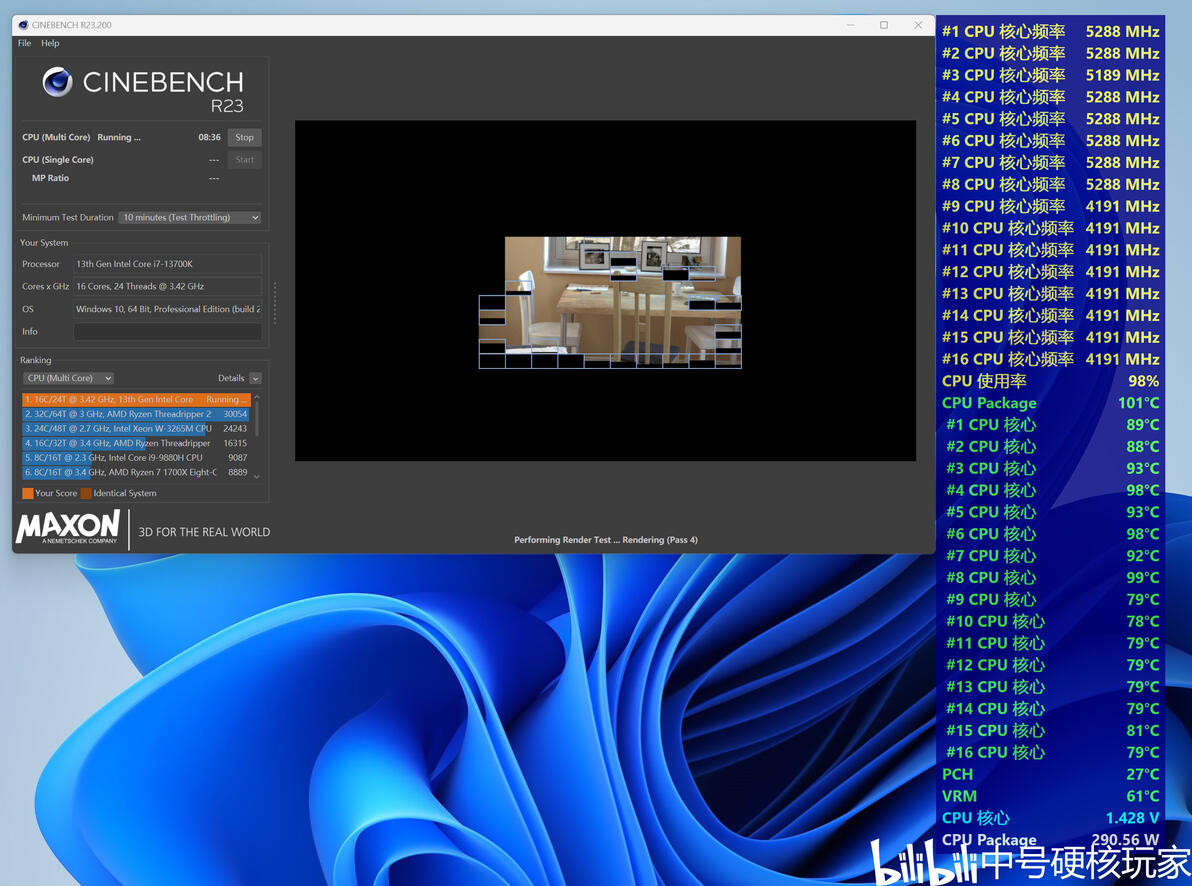Image resolution: width=1192 pixels, height=886 pixels.
Task: Select ranking row 1 13th Gen Intel Core
Action: (136, 399)
